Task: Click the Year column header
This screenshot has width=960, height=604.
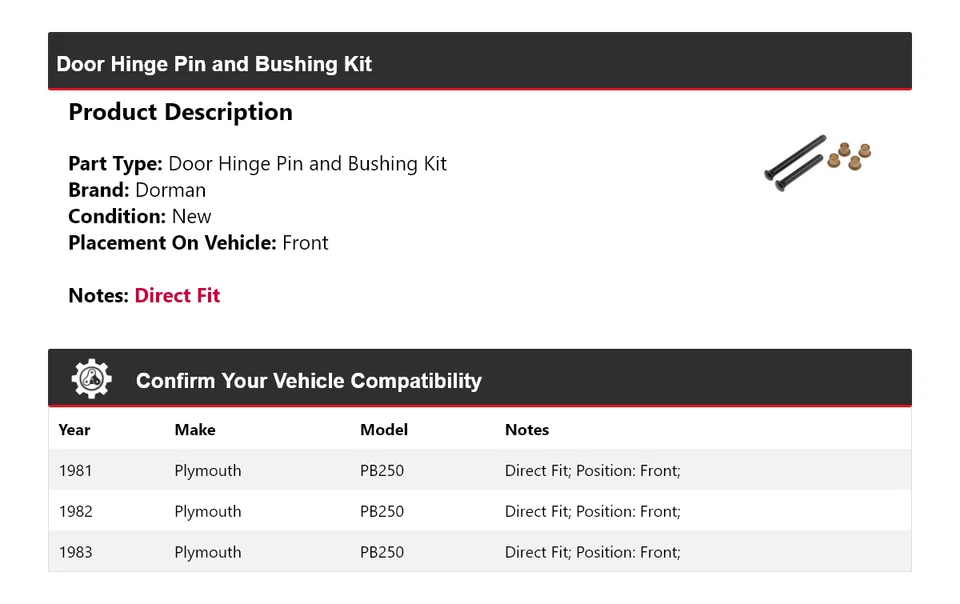Action: click(74, 430)
